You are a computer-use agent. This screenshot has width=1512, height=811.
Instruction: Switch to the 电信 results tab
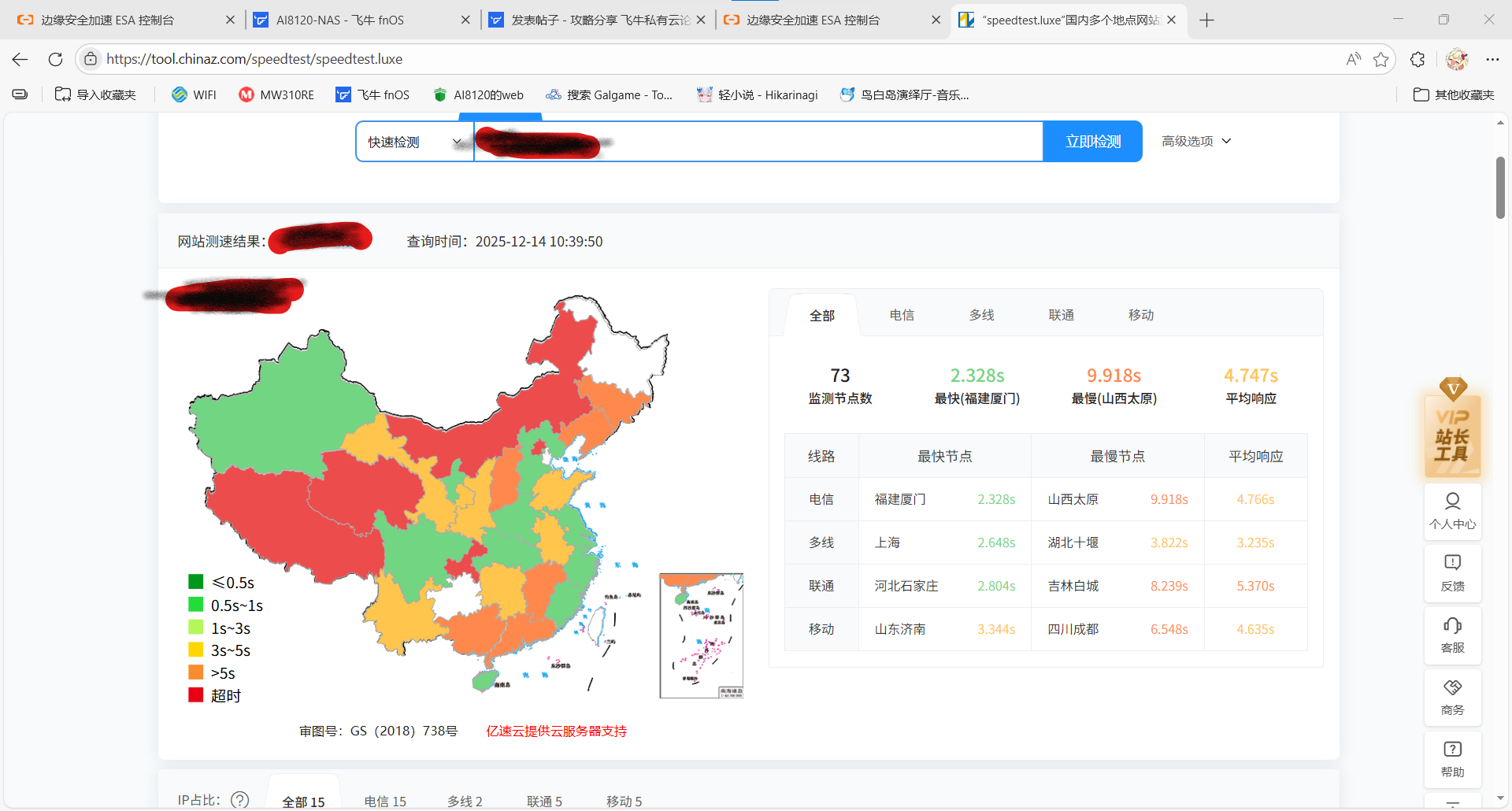(x=902, y=315)
